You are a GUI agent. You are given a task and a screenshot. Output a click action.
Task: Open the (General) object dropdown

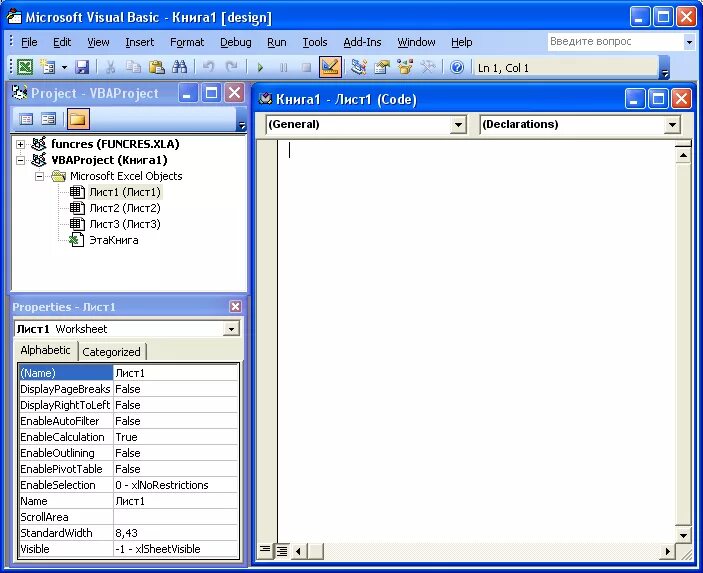[x=458, y=125]
